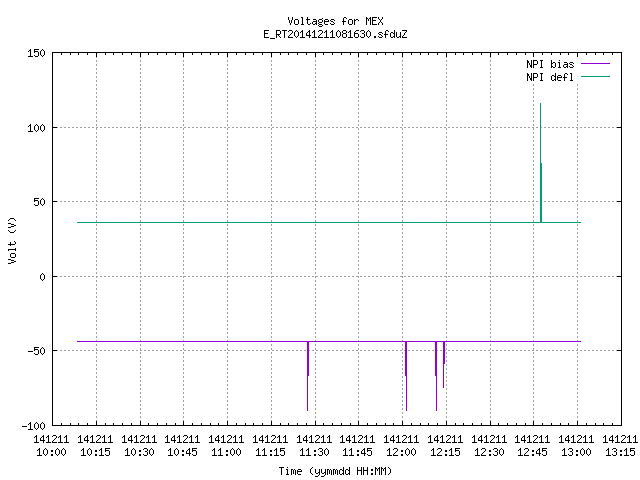Click the x-axis tick label 141211 11:30
Screen dimensions: 640x480
point(314,446)
